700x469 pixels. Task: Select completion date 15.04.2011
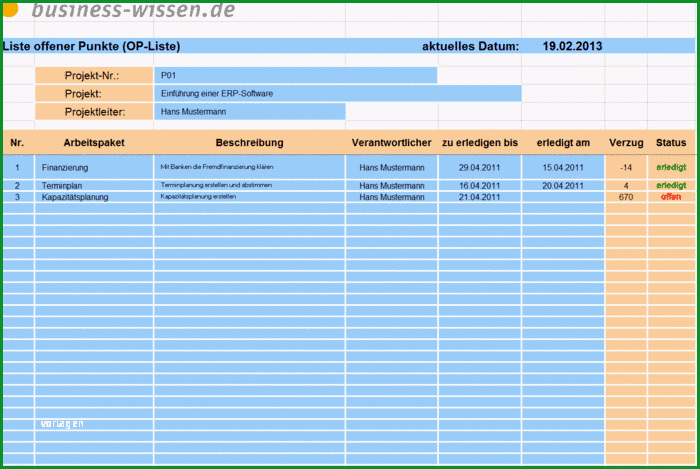point(563,167)
